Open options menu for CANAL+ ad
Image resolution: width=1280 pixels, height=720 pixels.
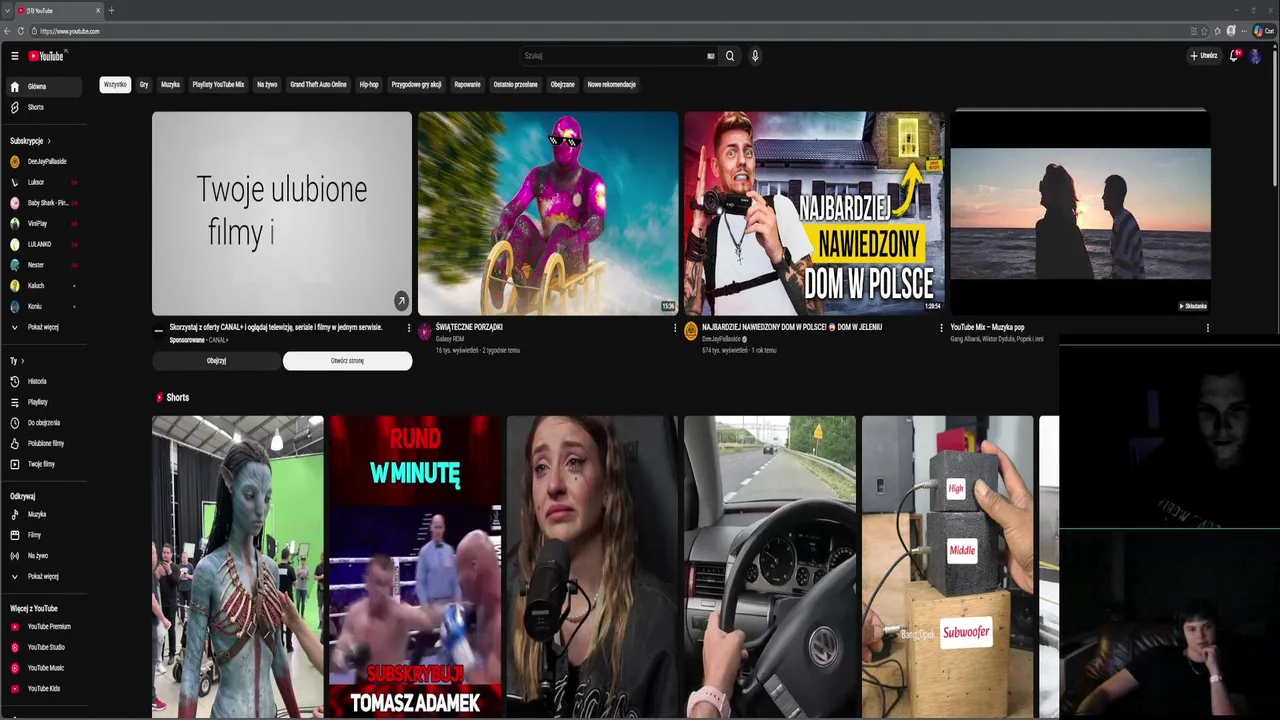[408, 327]
